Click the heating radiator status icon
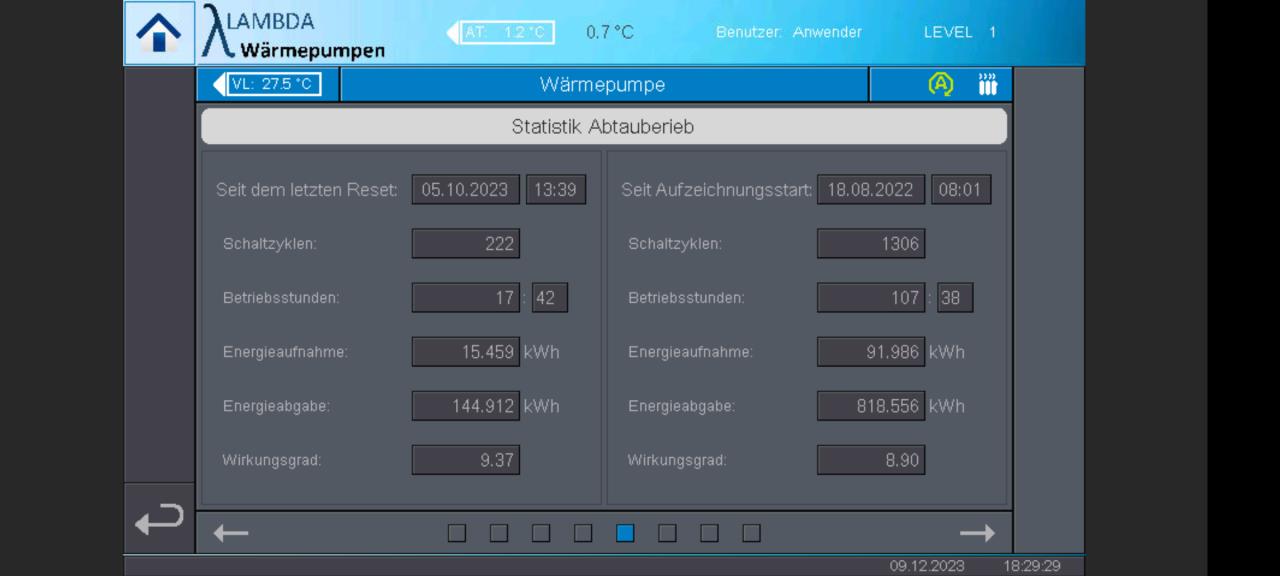 click(988, 85)
